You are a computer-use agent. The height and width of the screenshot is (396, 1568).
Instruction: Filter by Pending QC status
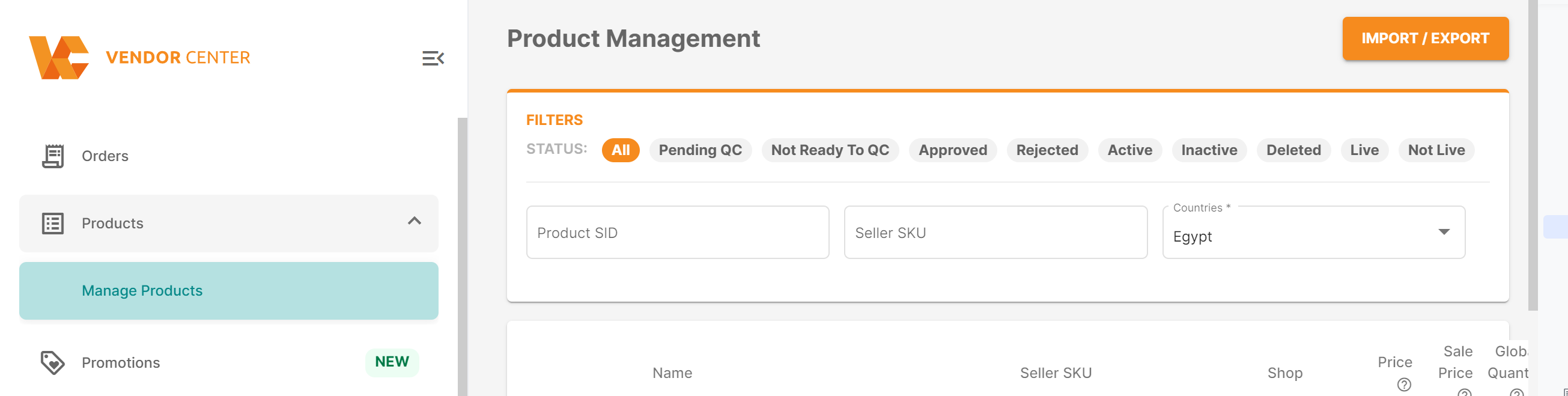click(x=700, y=150)
